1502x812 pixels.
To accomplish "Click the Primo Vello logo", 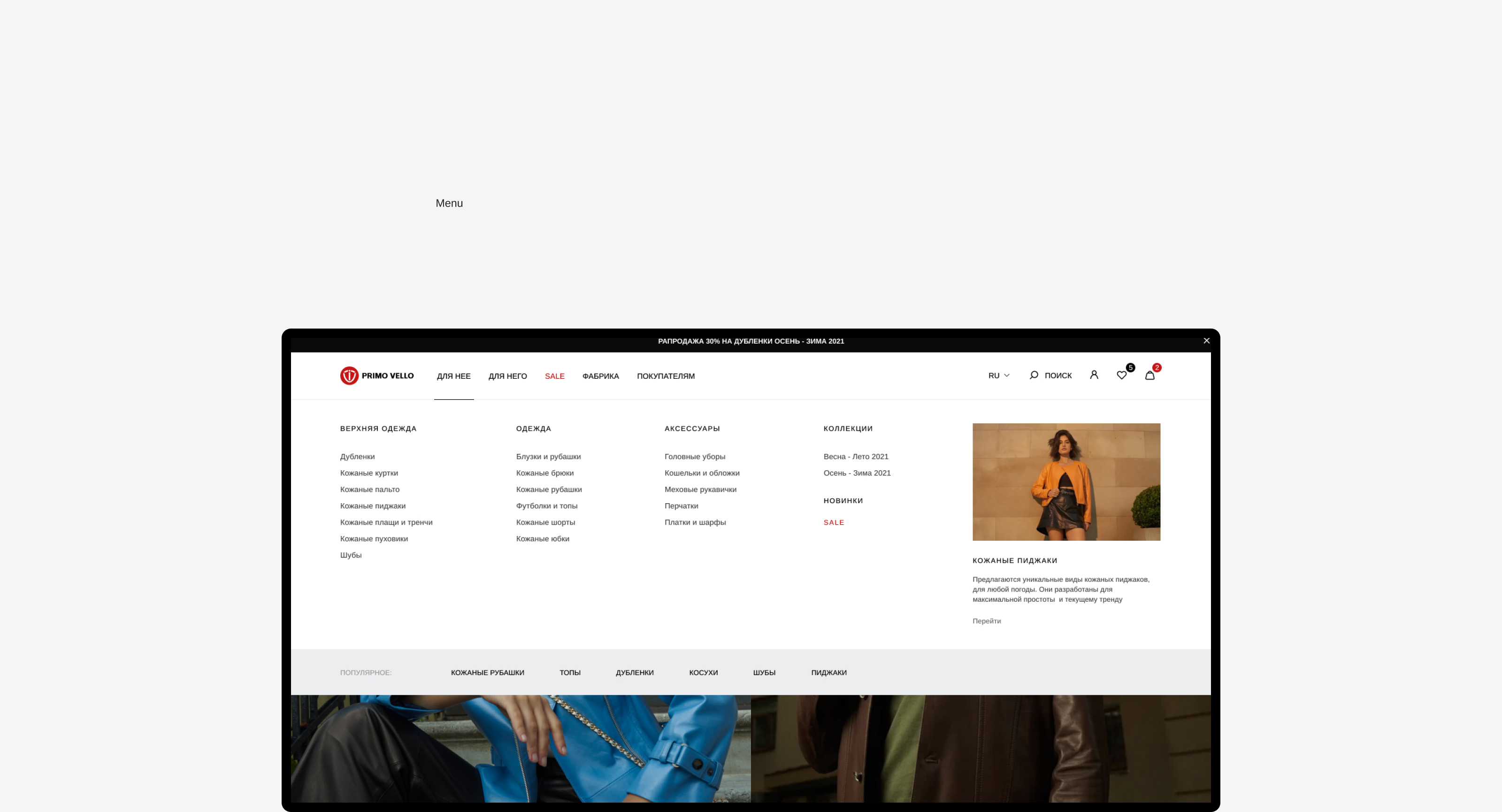I will (376, 375).
